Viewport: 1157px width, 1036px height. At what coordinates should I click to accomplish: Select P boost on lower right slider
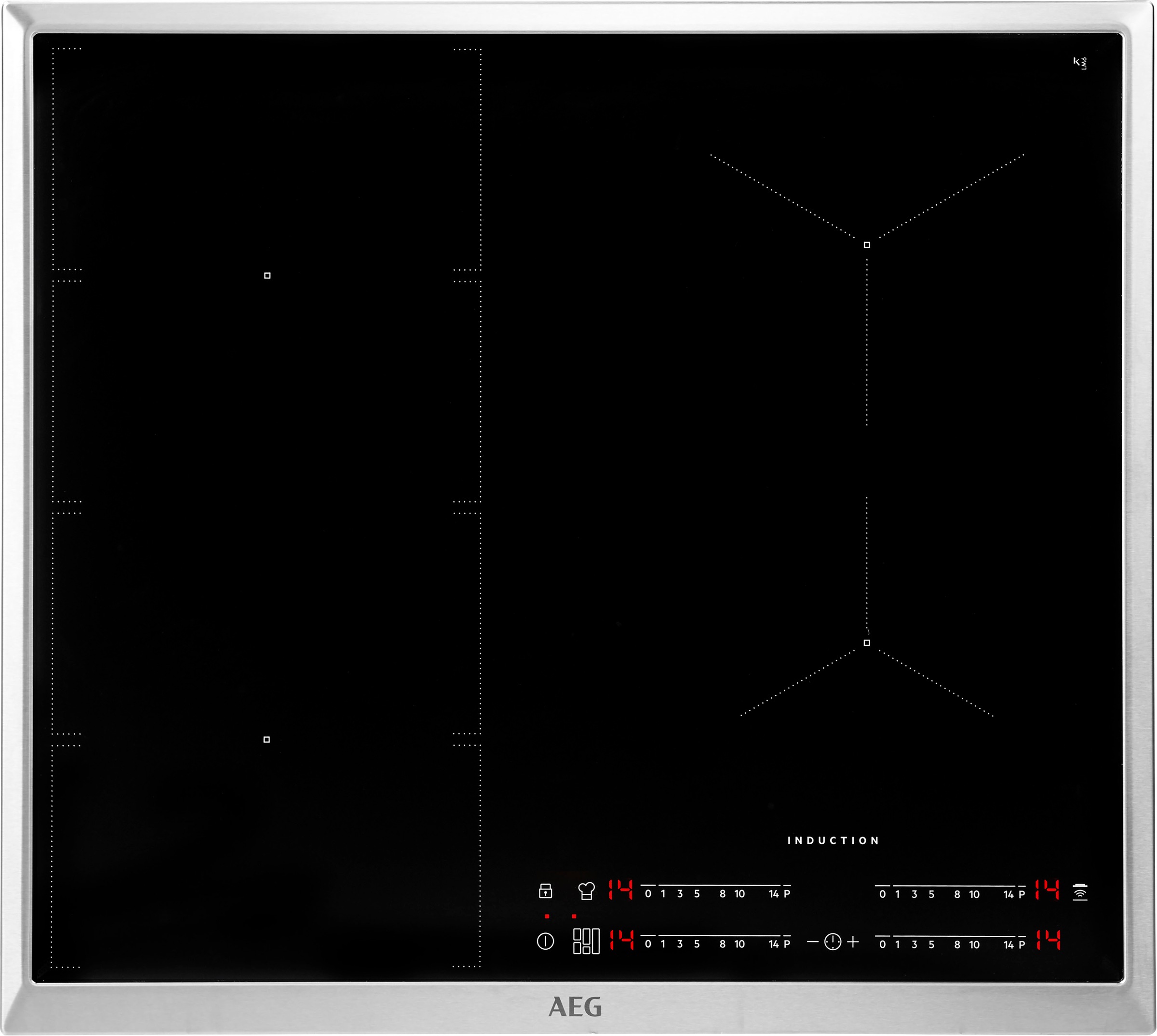1022,944
